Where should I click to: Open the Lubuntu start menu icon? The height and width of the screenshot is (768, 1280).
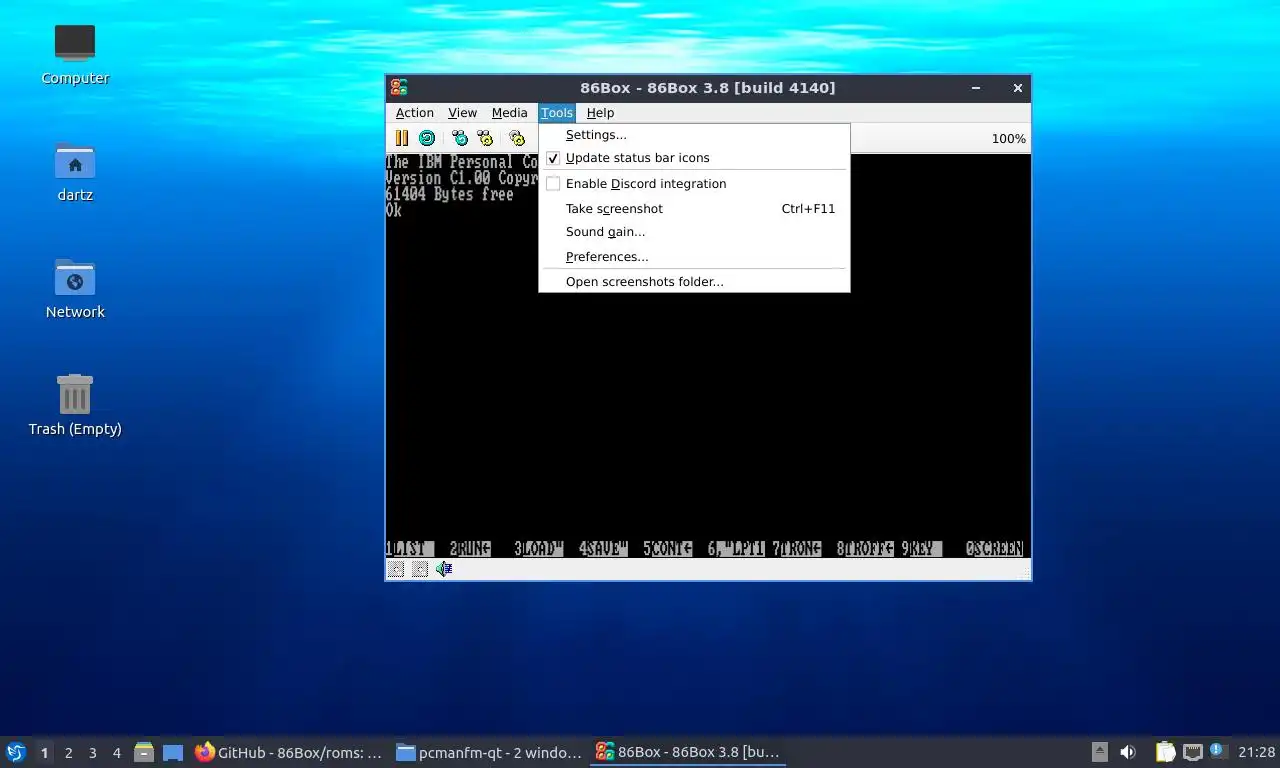[15, 752]
